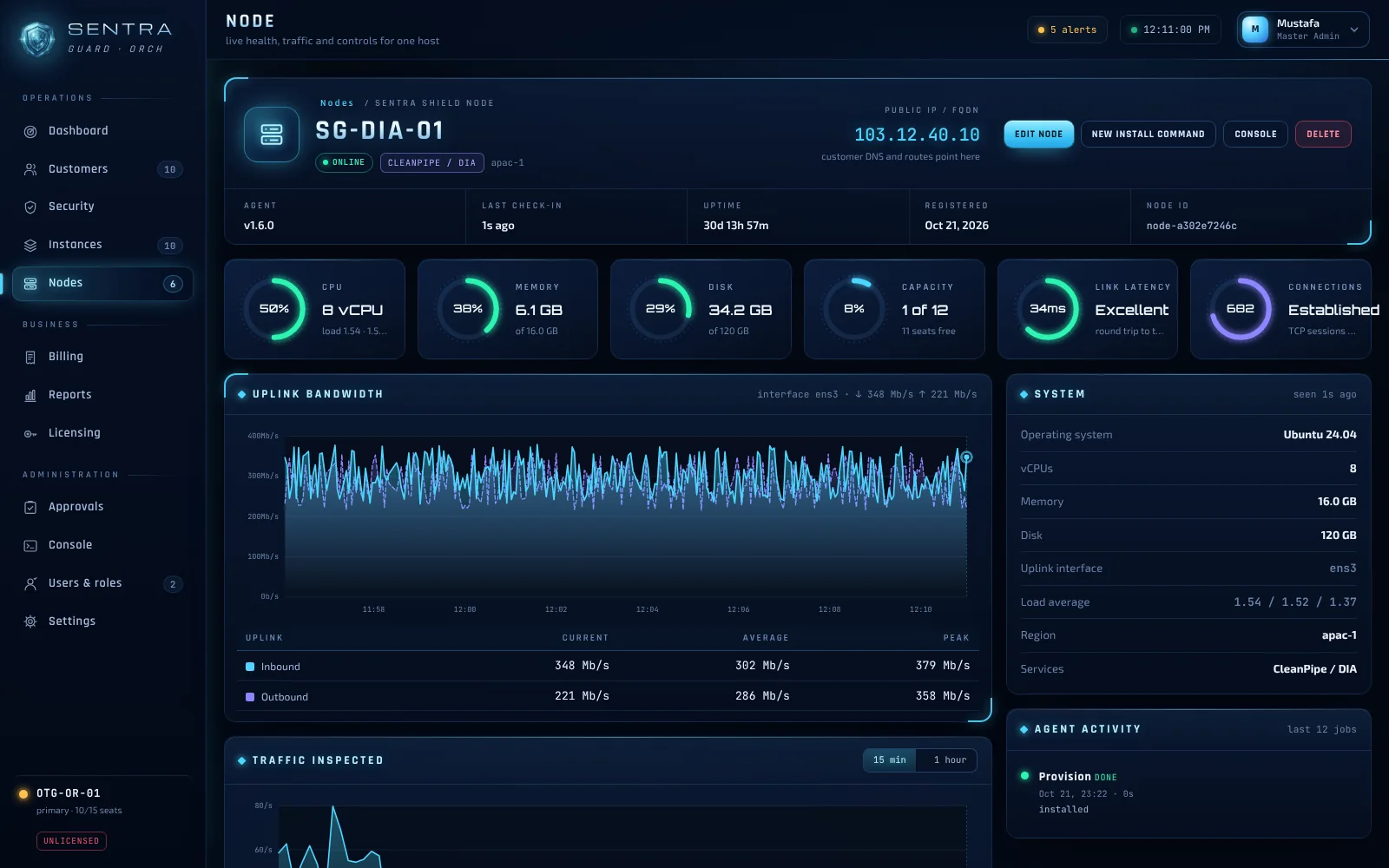Viewport: 1389px width, 868px height.
Task: Open the Customers menu item
Action: coord(102,169)
